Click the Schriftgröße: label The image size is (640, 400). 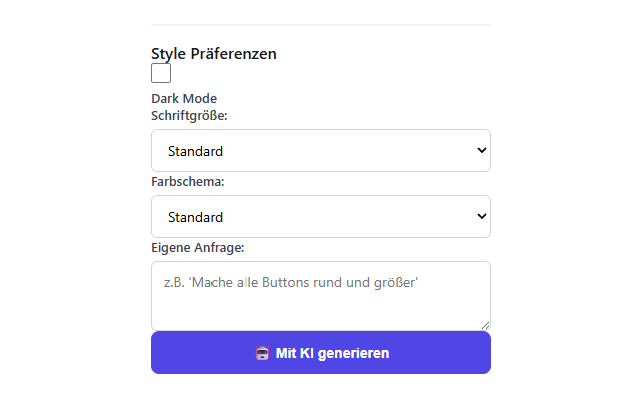click(189, 116)
